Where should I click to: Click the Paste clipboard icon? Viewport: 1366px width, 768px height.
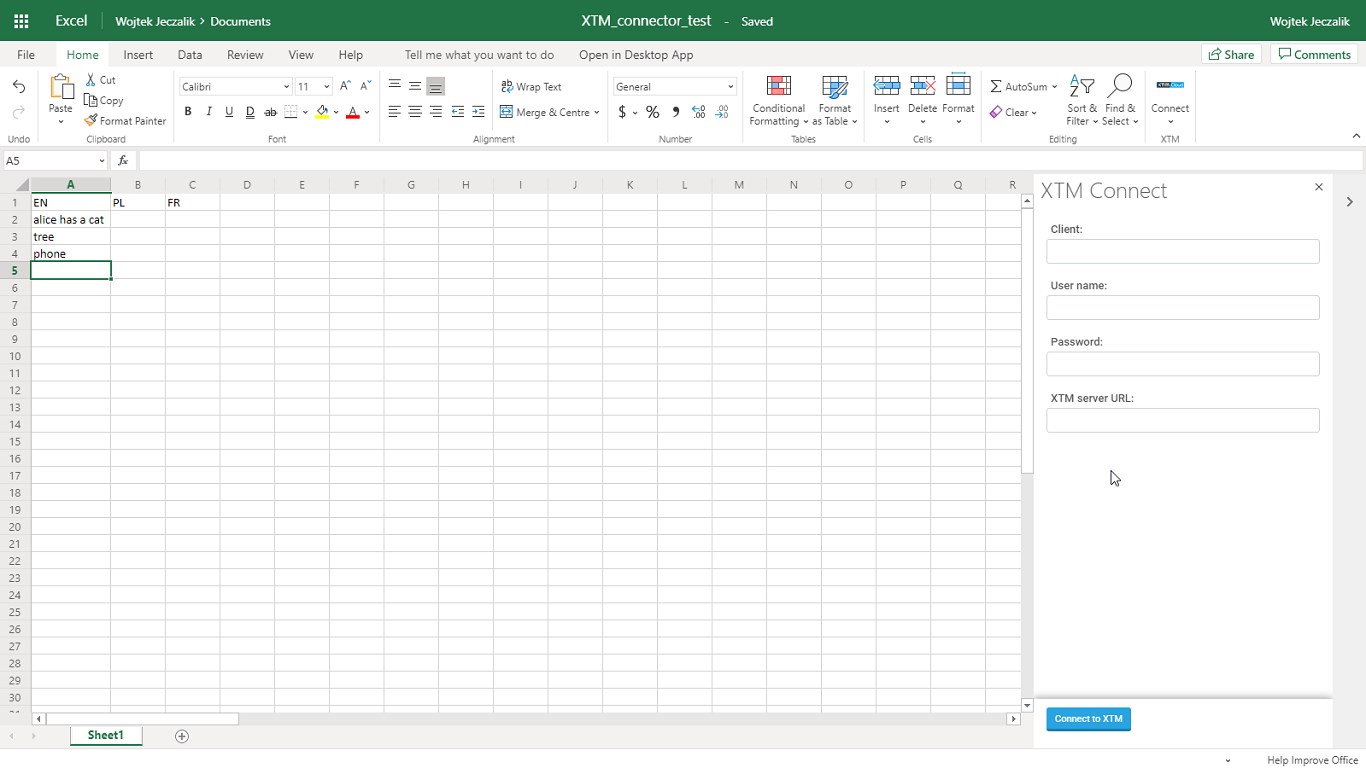[x=61, y=88]
